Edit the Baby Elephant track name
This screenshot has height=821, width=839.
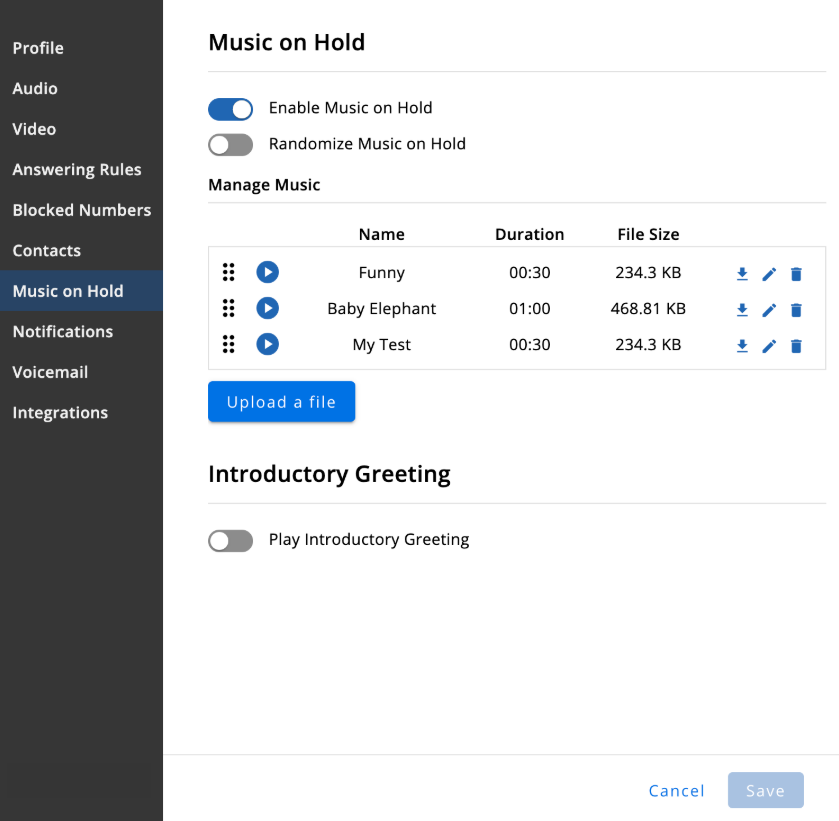pos(769,310)
